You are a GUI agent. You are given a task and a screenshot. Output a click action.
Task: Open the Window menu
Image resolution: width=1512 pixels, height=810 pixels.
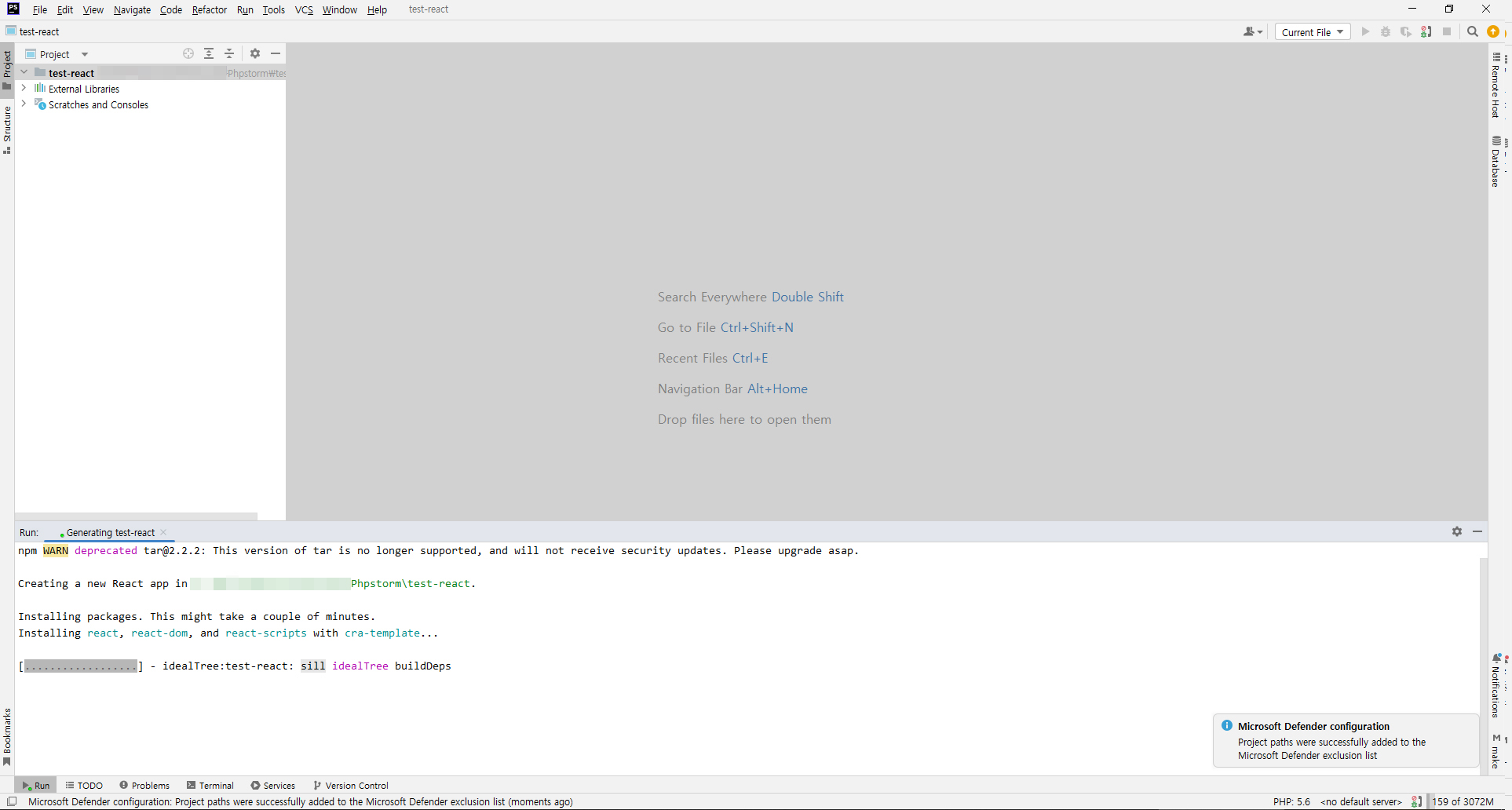click(339, 9)
